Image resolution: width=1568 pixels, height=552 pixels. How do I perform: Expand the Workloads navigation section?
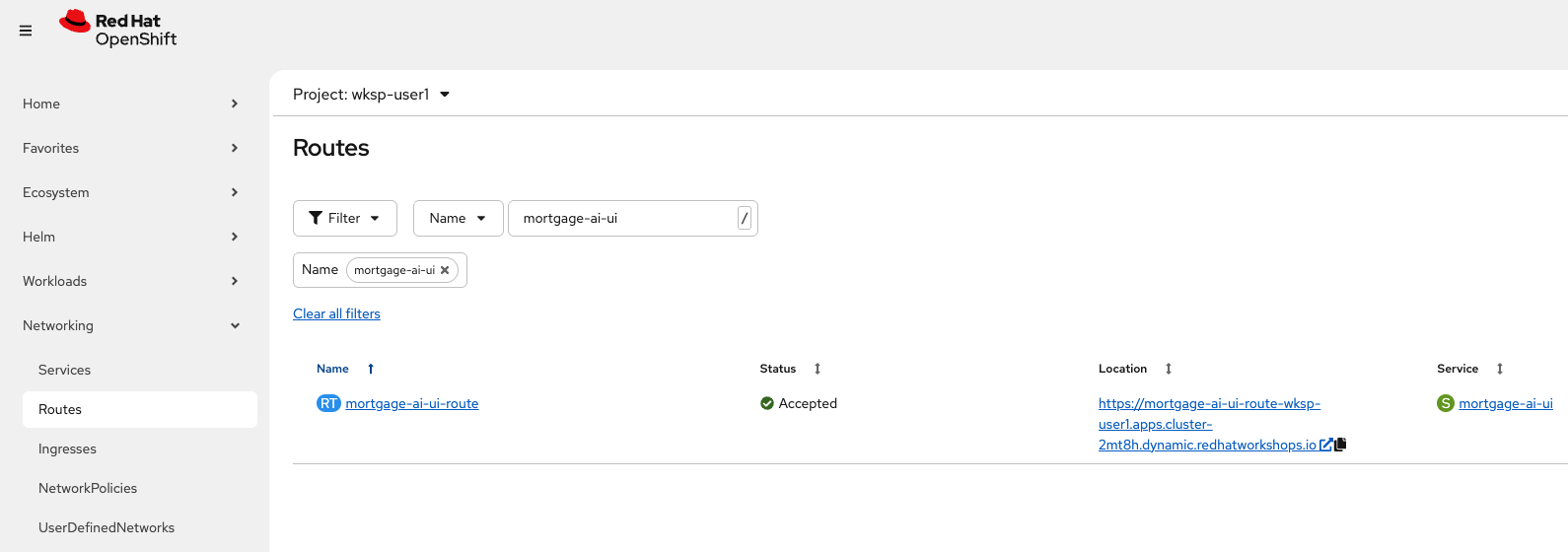pyautogui.click(x=130, y=281)
